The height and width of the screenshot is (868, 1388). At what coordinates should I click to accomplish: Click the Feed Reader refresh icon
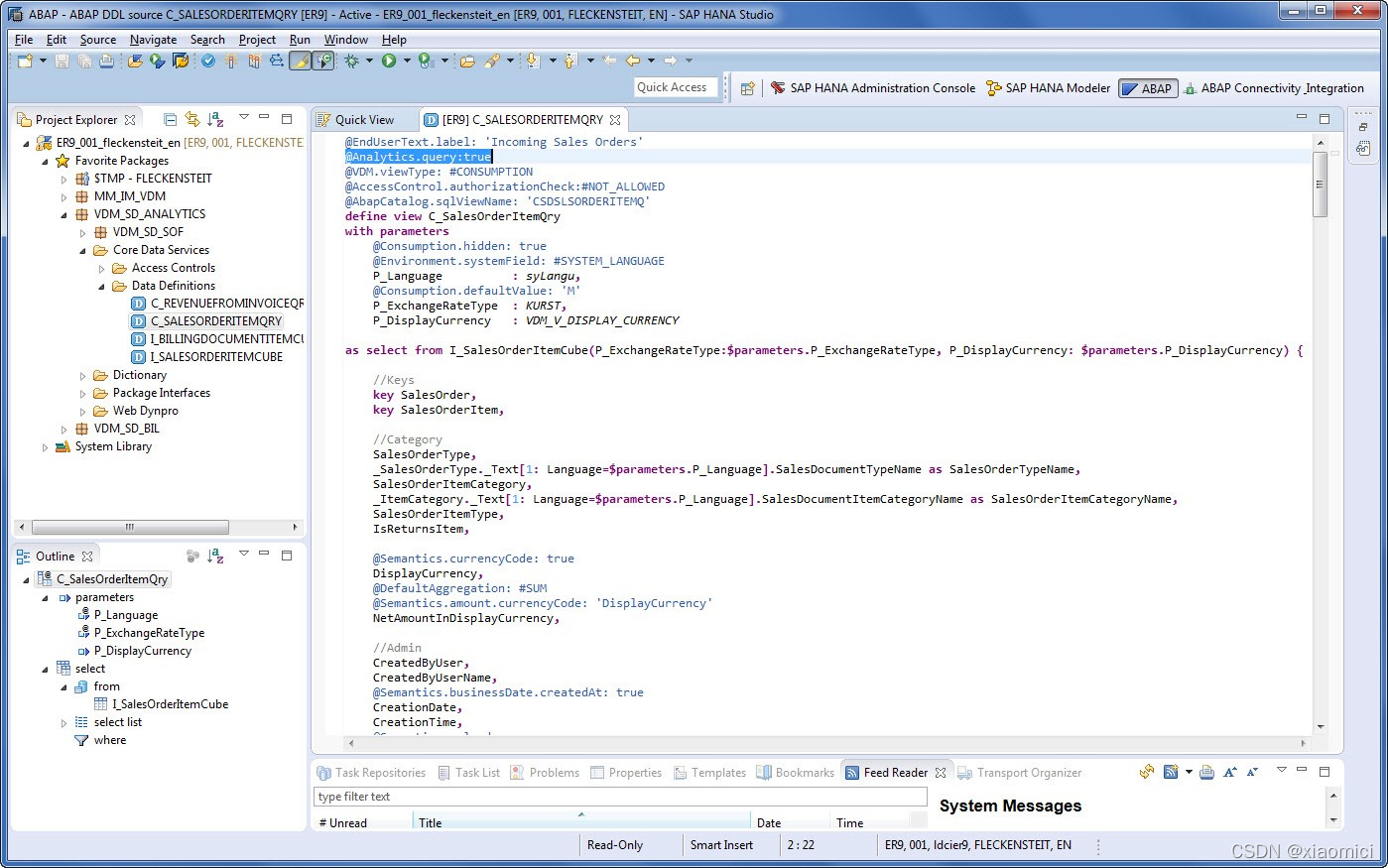coord(1147,772)
